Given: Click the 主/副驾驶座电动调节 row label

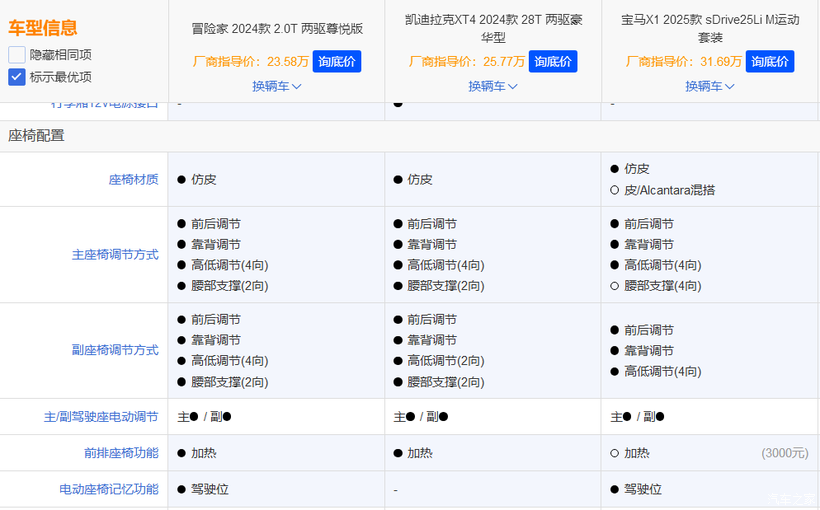Looking at the screenshot, I should [x=101, y=416].
